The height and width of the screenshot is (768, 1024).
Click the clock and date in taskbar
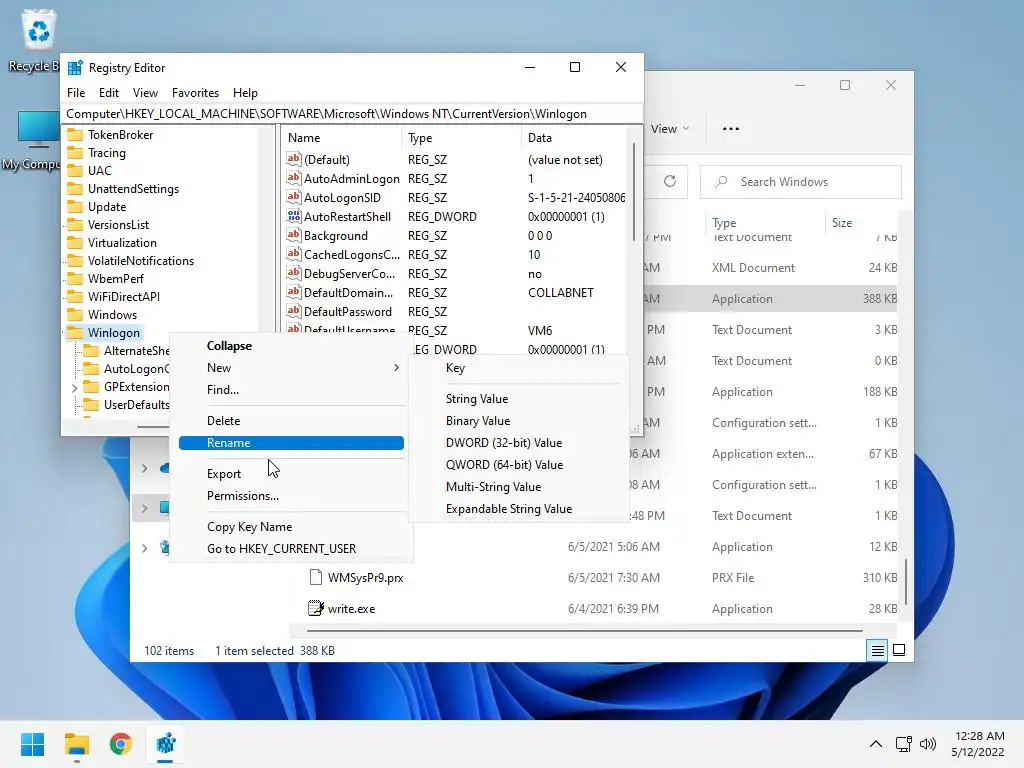click(x=978, y=744)
